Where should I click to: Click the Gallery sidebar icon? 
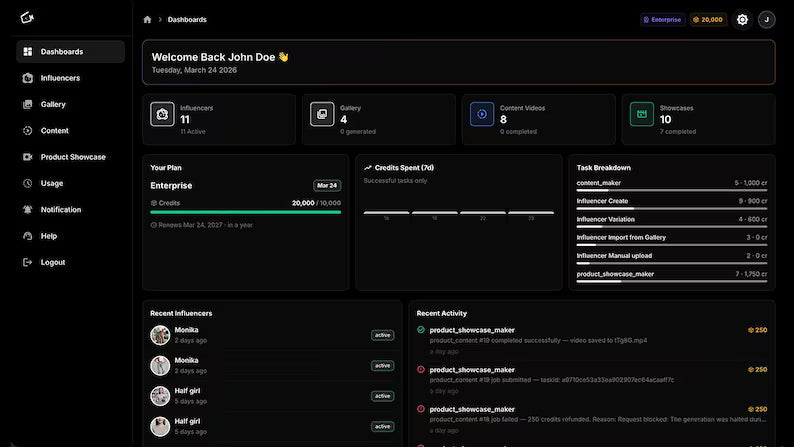click(28, 104)
